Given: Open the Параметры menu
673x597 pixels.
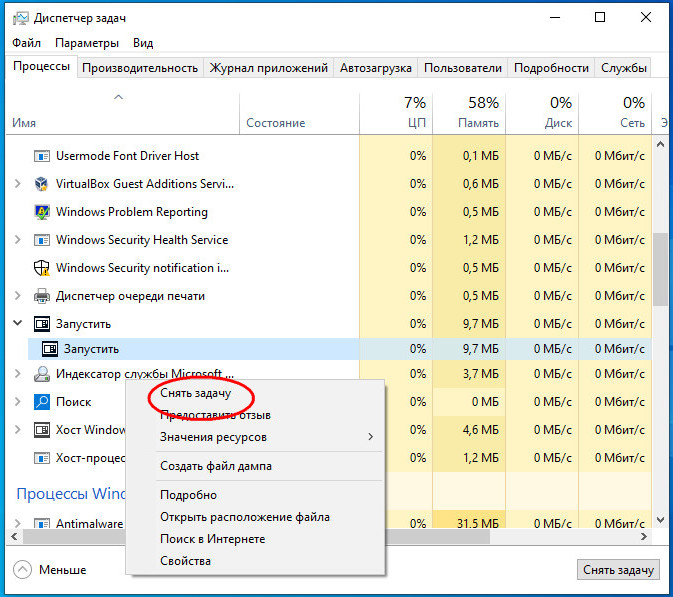Looking at the screenshot, I should point(87,43).
